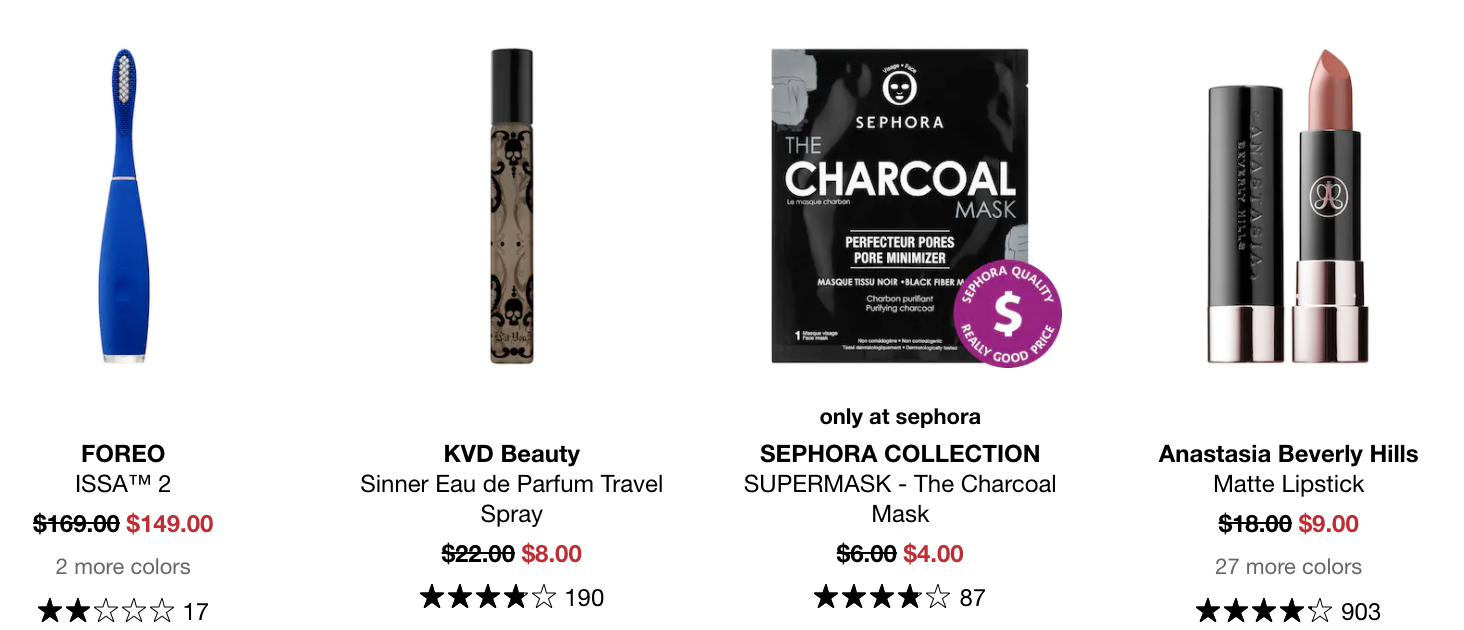
Task: Click the $149.00 FOREO sale price
Action: tap(170, 524)
